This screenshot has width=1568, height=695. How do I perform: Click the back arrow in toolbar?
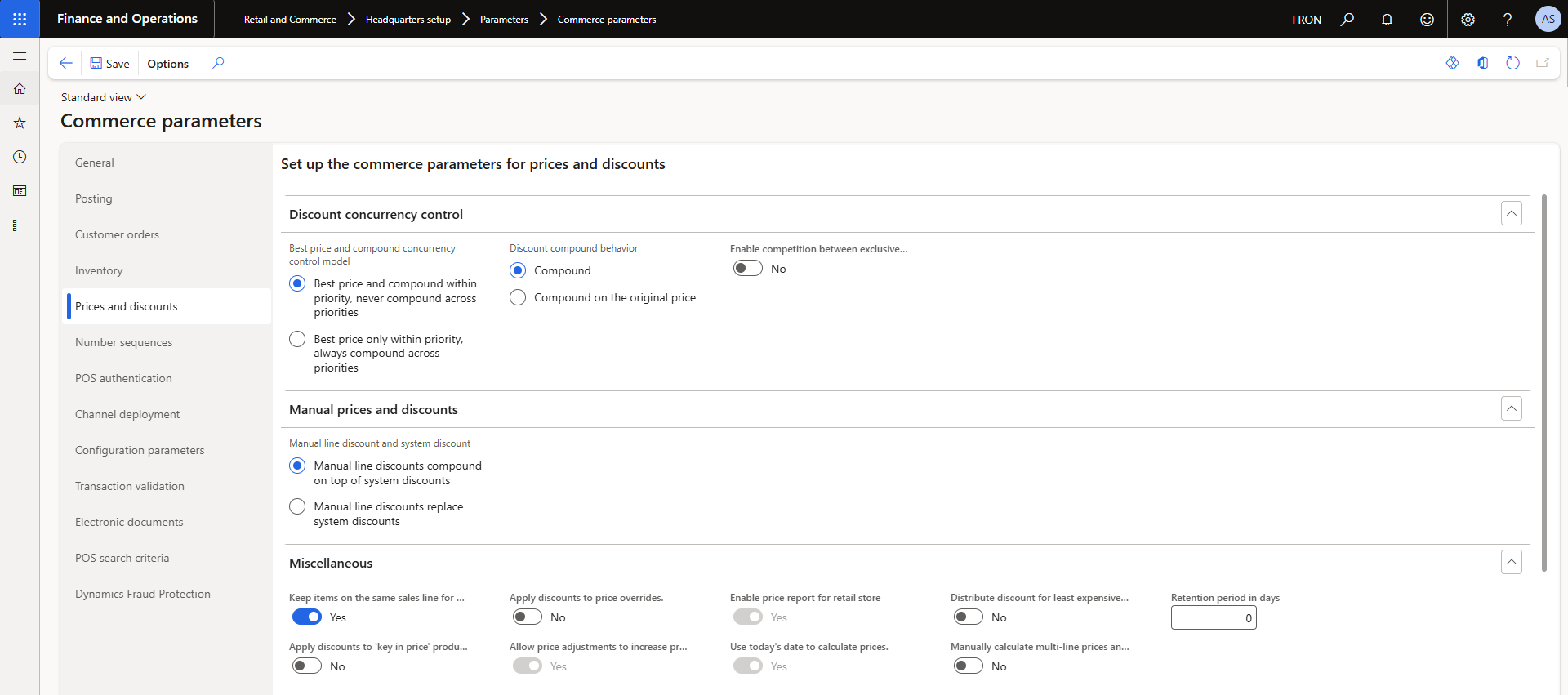point(66,64)
